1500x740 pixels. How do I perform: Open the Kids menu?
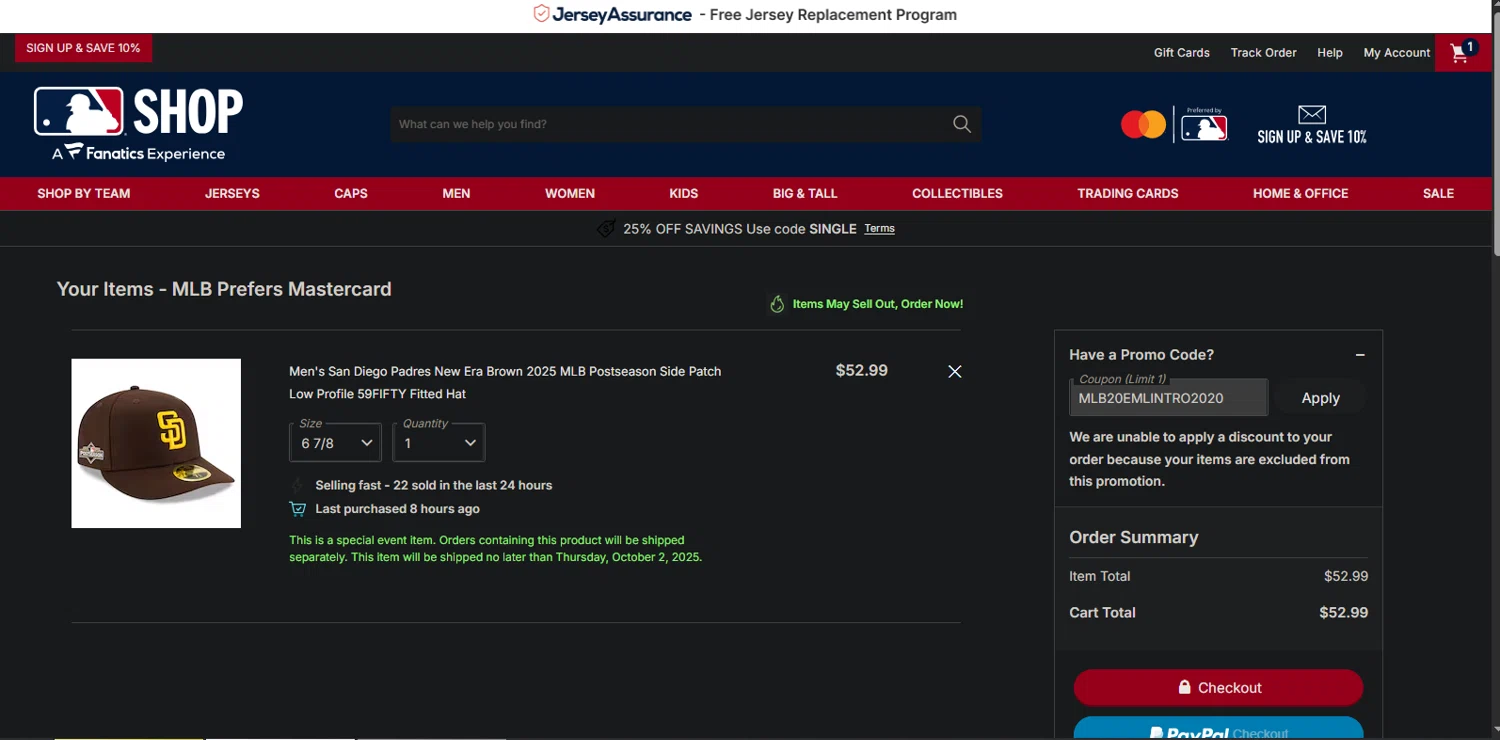(684, 194)
